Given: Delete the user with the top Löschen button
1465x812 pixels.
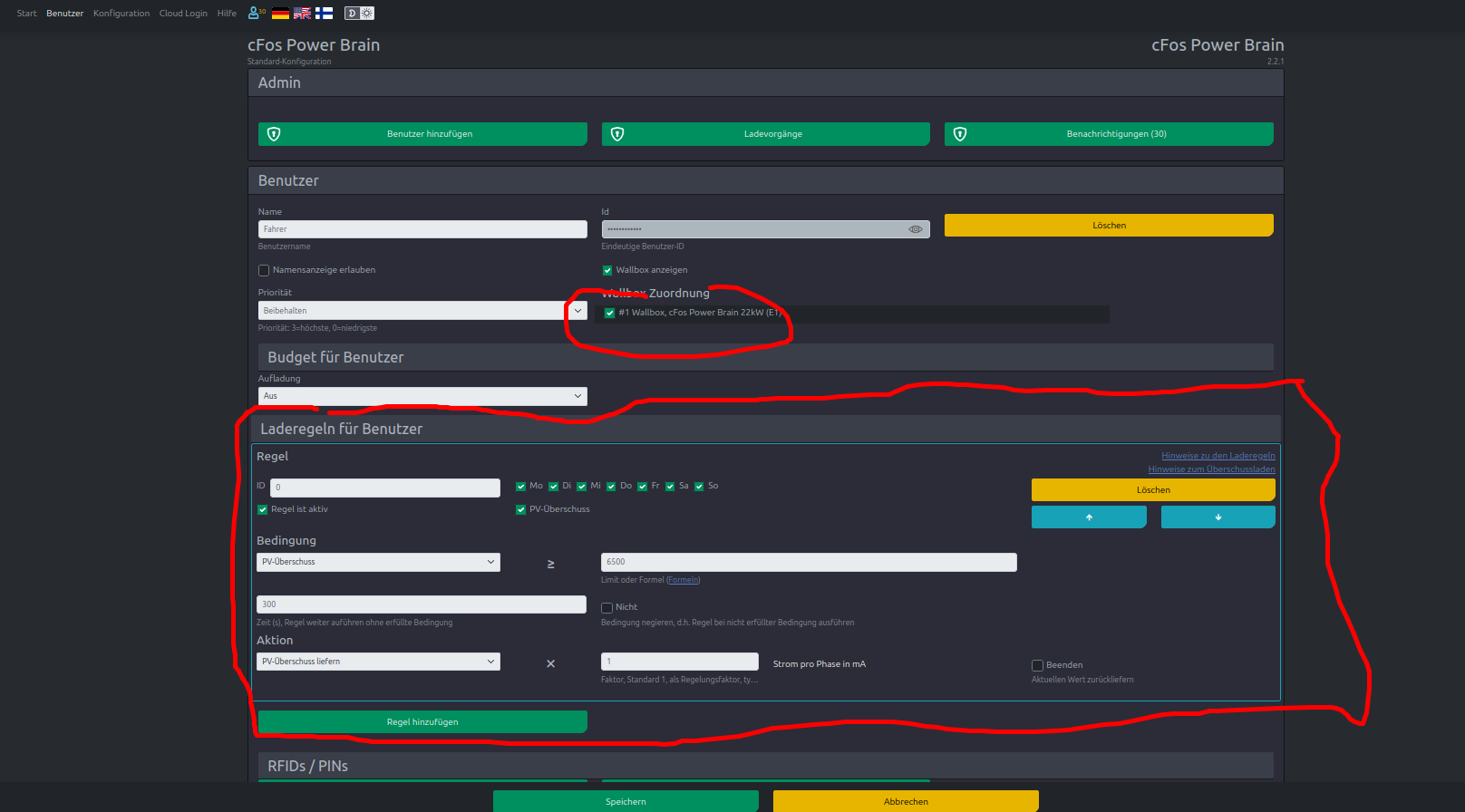Looking at the screenshot, I should 1109,225.
